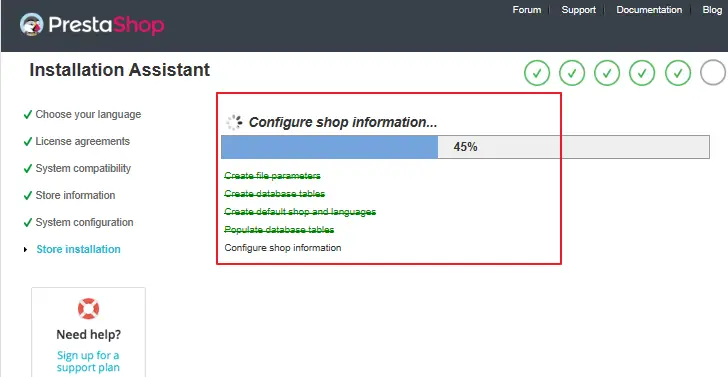Open the Documentation link

[649, 10]
